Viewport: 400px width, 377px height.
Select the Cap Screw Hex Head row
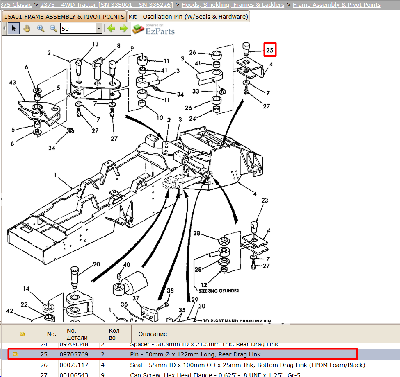pos(200,374)
